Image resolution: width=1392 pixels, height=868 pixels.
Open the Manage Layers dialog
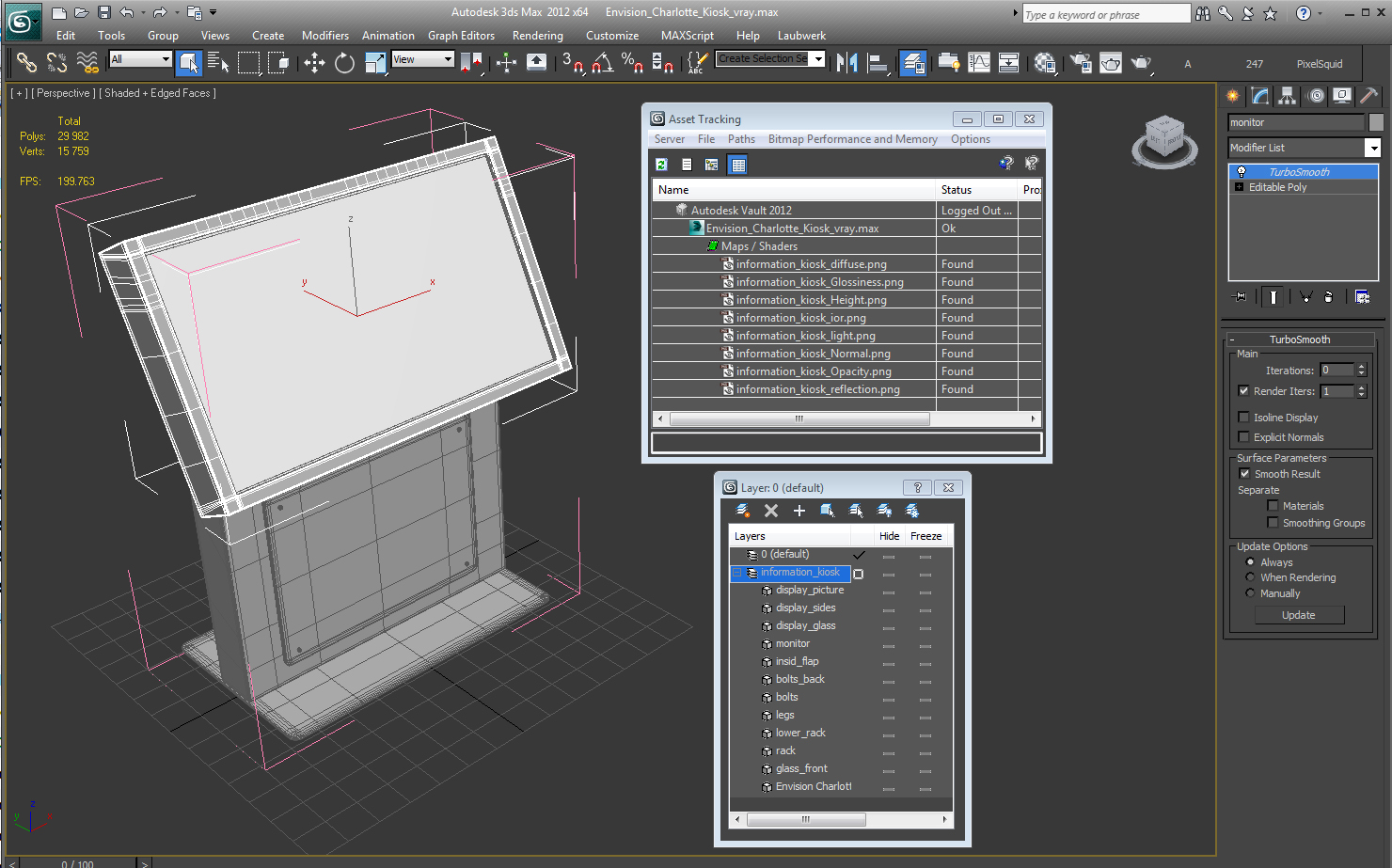point(913,63)
